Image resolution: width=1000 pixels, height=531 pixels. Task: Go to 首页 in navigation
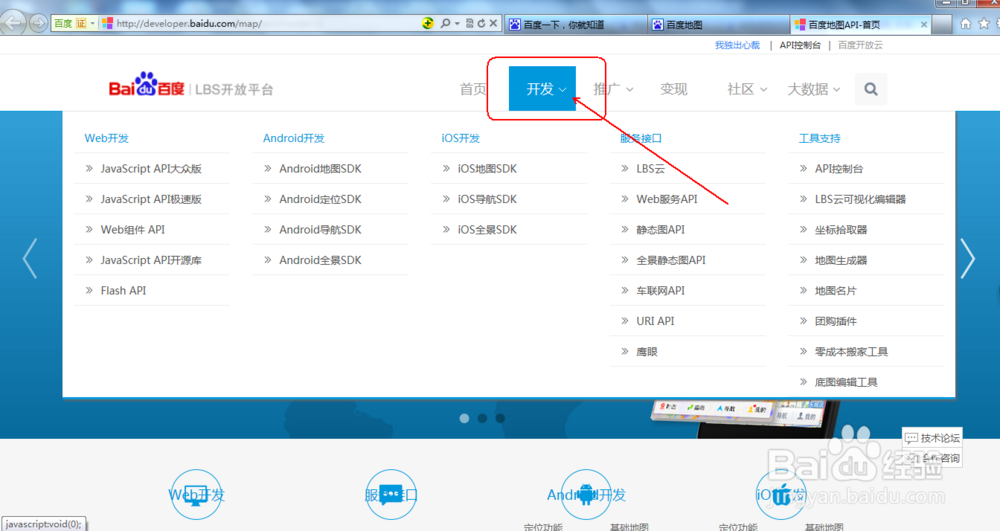click(473, 89)
